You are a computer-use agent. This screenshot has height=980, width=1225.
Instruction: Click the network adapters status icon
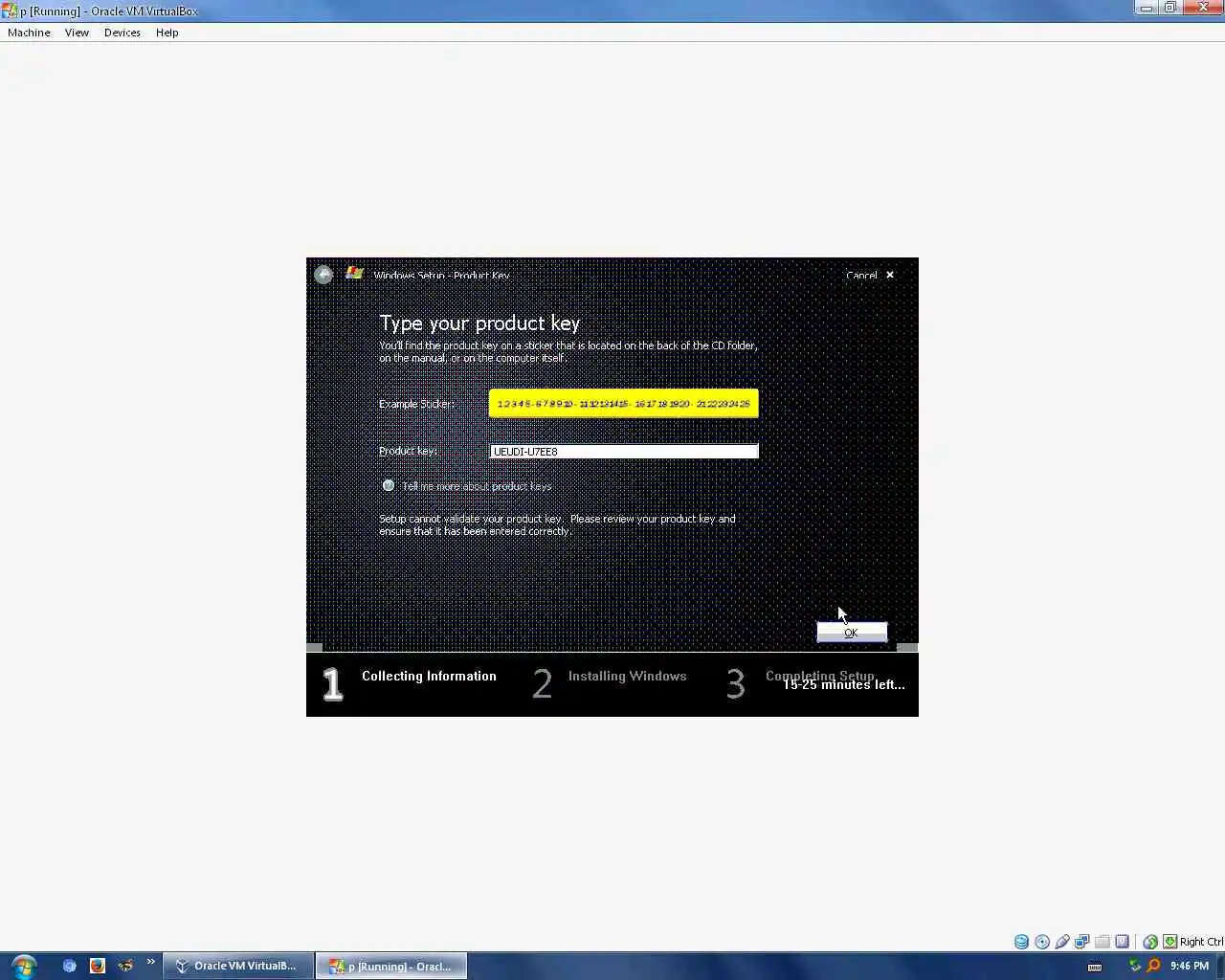point(1082,942)
